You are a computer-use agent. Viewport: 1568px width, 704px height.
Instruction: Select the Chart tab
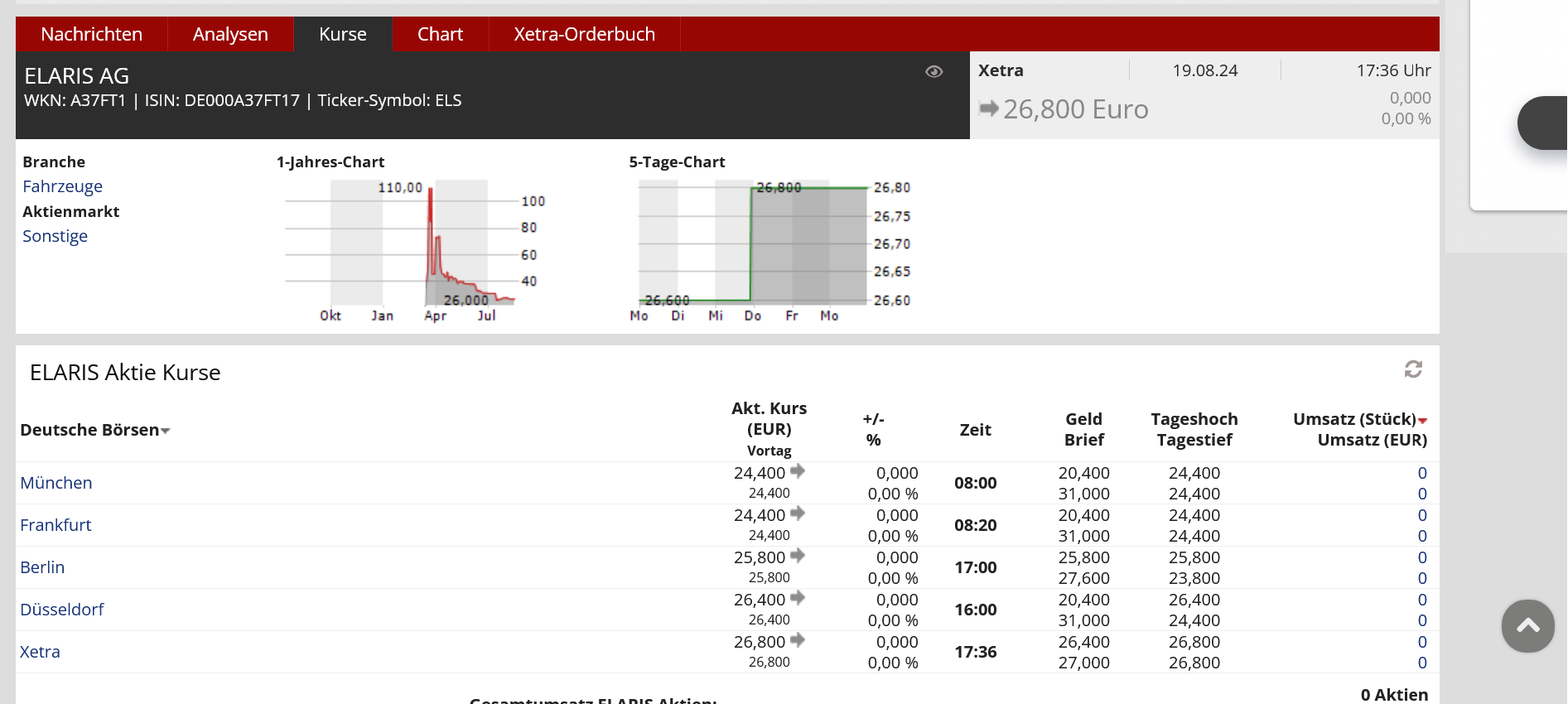440,34
